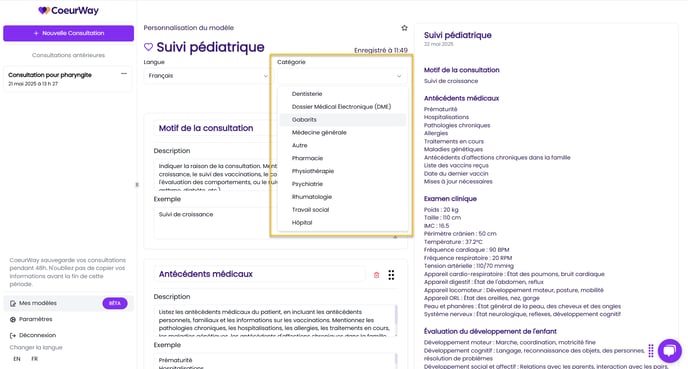
Task: Switch interface language to FR
Action: pyautogui.click(x=34, y=359)
